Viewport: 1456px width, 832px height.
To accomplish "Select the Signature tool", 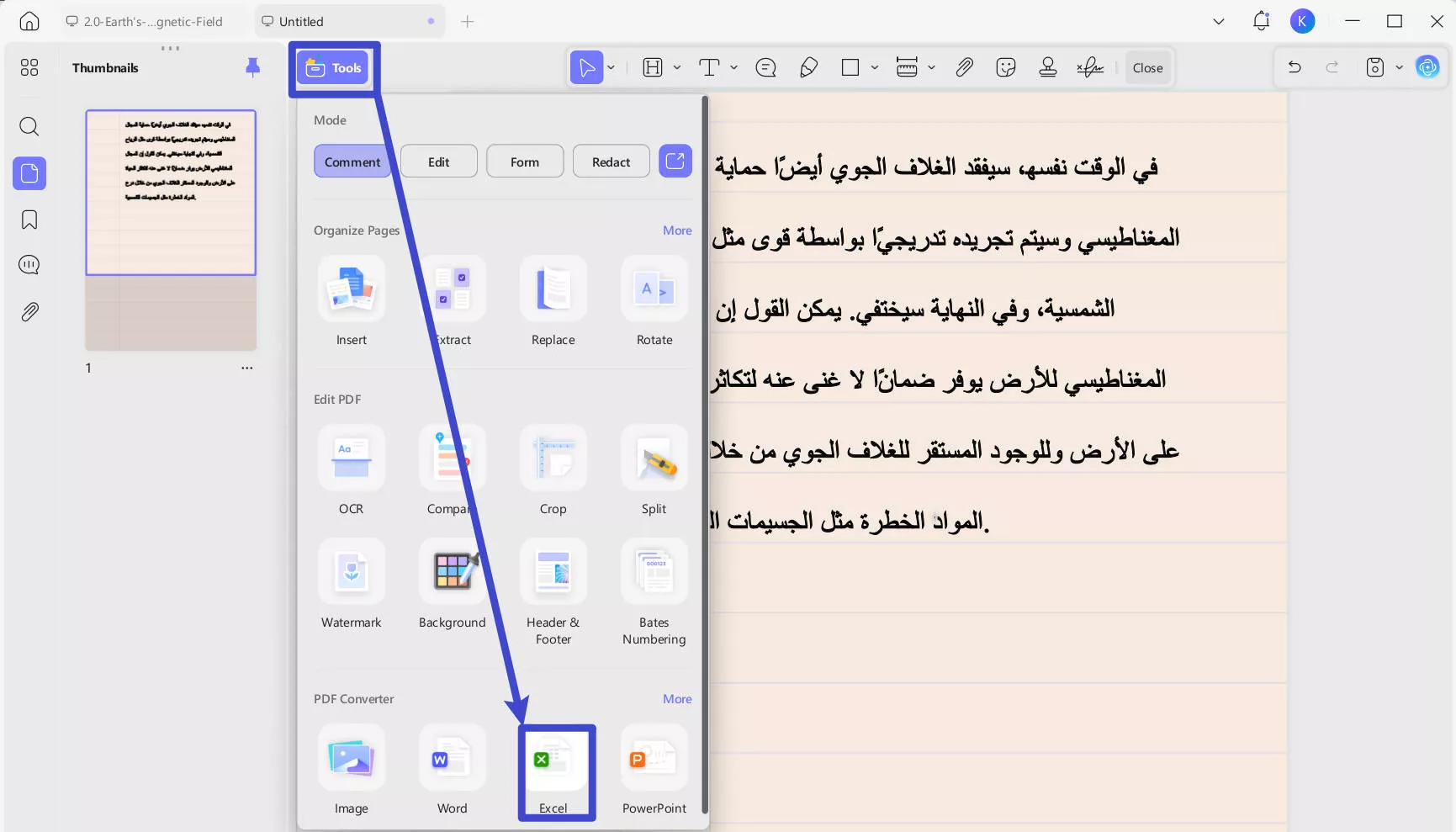I will (x=1091, y=67).
